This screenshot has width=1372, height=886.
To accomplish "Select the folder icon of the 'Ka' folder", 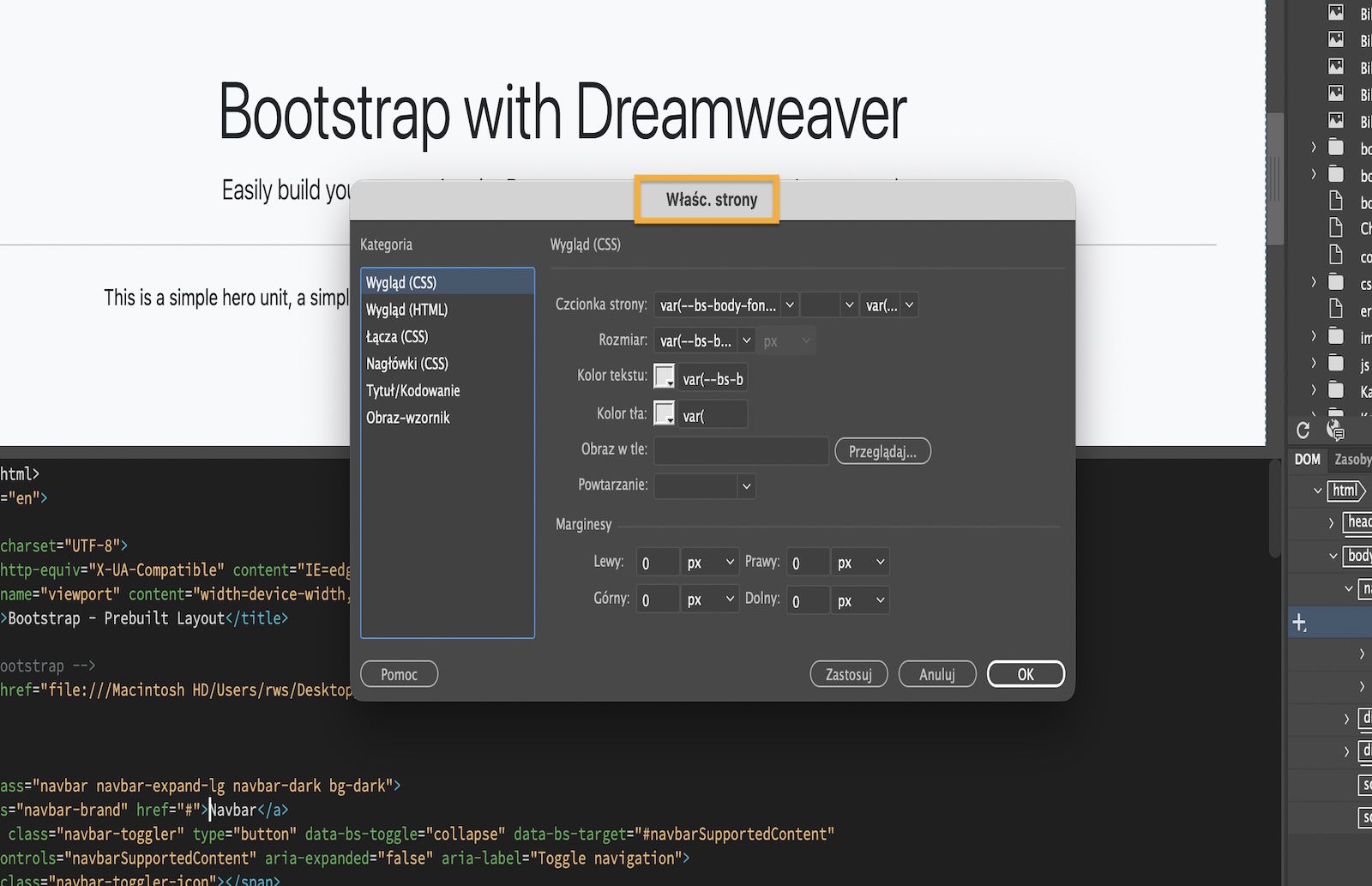I will pos(1336,390).
